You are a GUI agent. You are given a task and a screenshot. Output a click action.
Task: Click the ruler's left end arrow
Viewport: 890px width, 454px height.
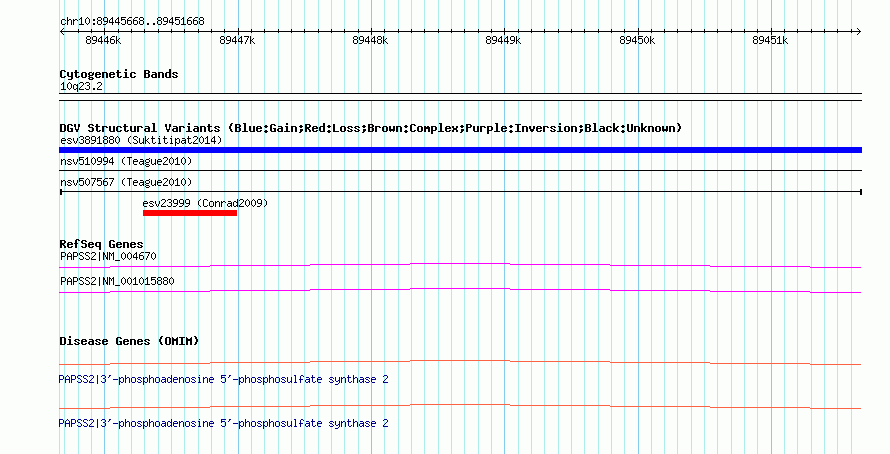[62, 32]
